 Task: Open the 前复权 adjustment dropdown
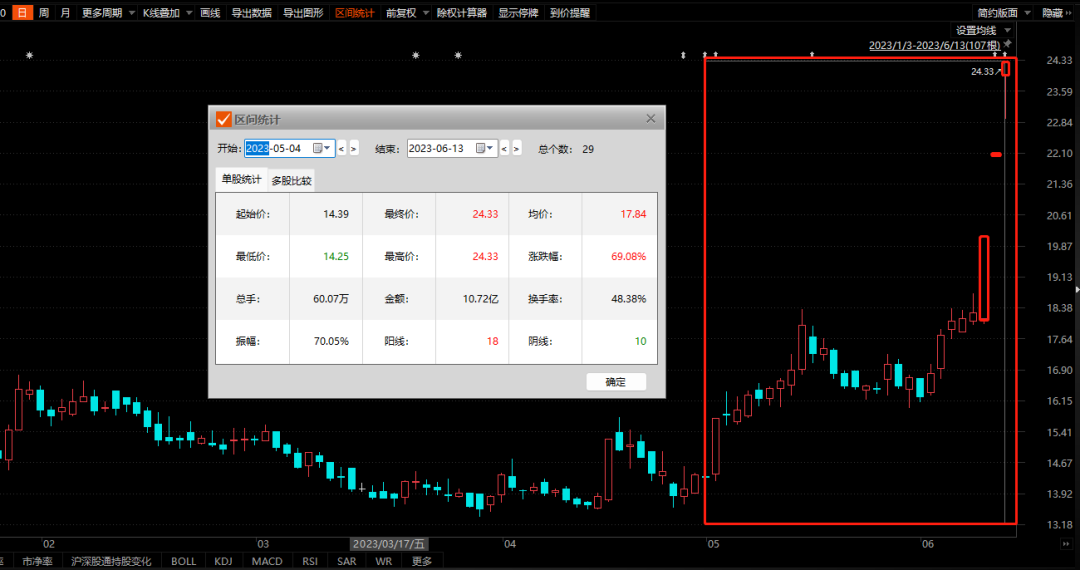pyautogui.click(x=406, y=12)
